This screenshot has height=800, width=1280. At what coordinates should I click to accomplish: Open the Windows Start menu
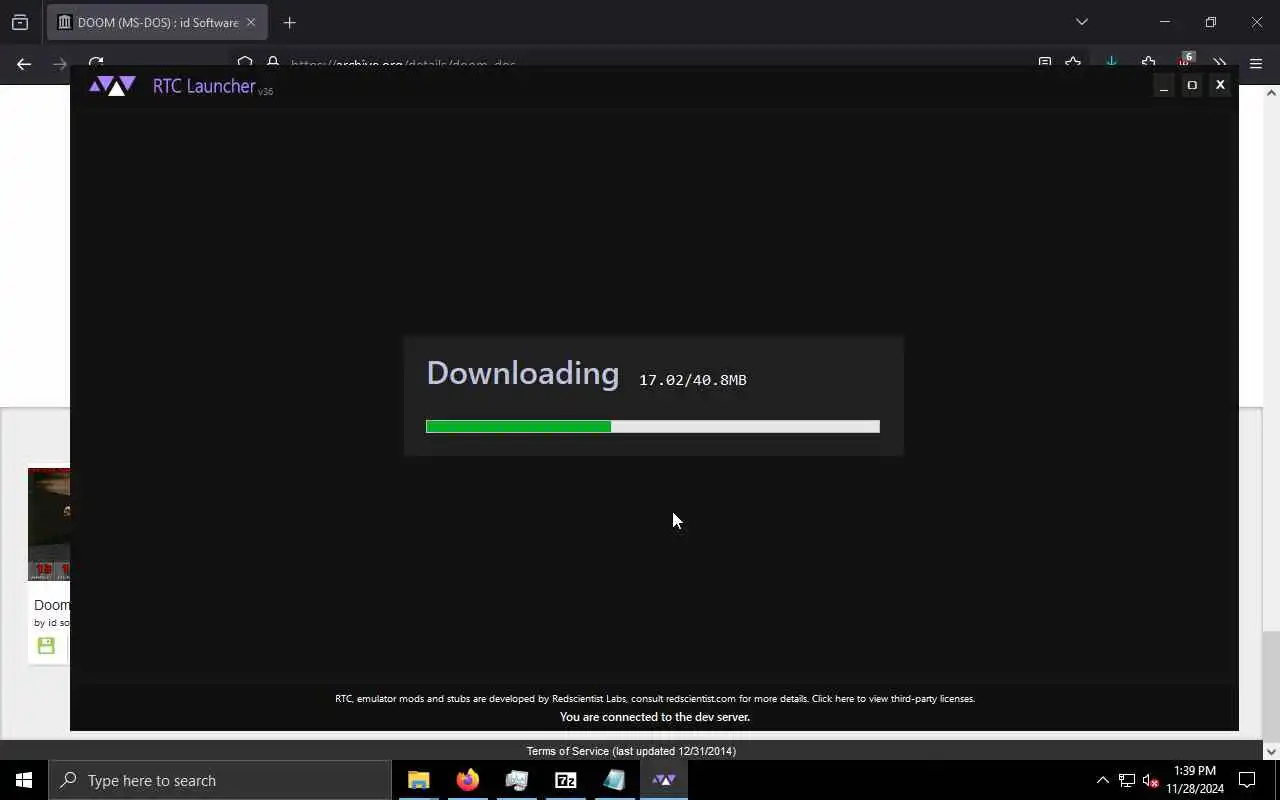[x=24, y=780]
